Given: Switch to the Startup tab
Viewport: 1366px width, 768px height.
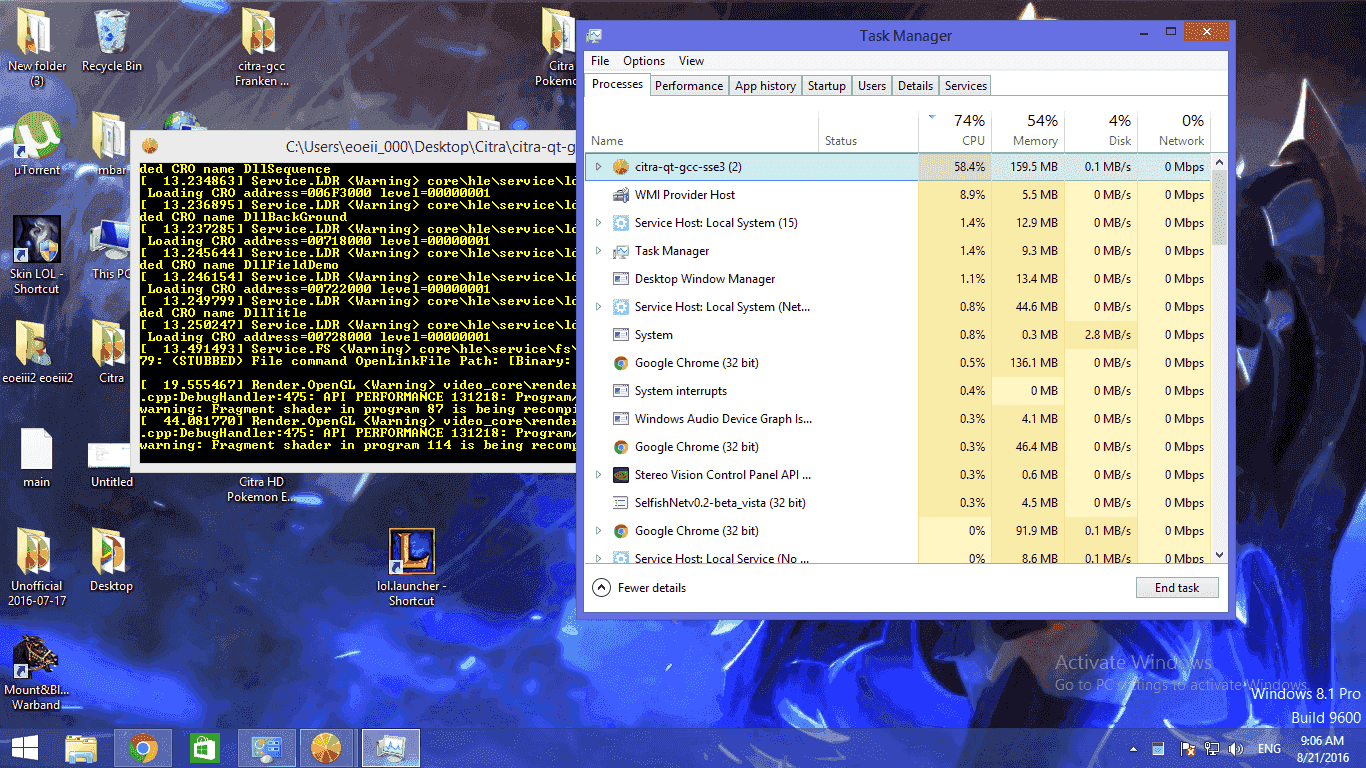Looking at the screenshot, I should point(827,86).
